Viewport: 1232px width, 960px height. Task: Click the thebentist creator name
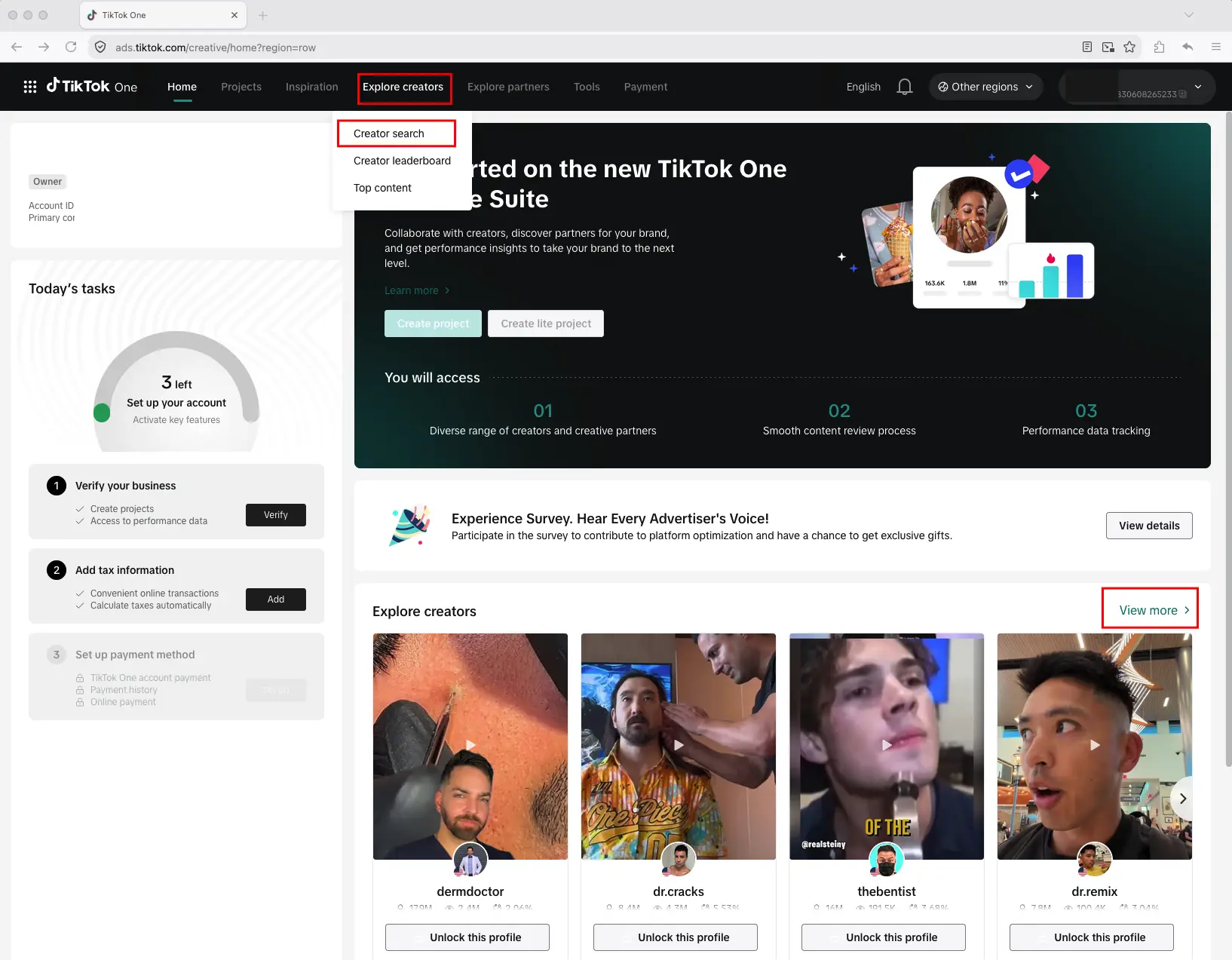(887, 891)
